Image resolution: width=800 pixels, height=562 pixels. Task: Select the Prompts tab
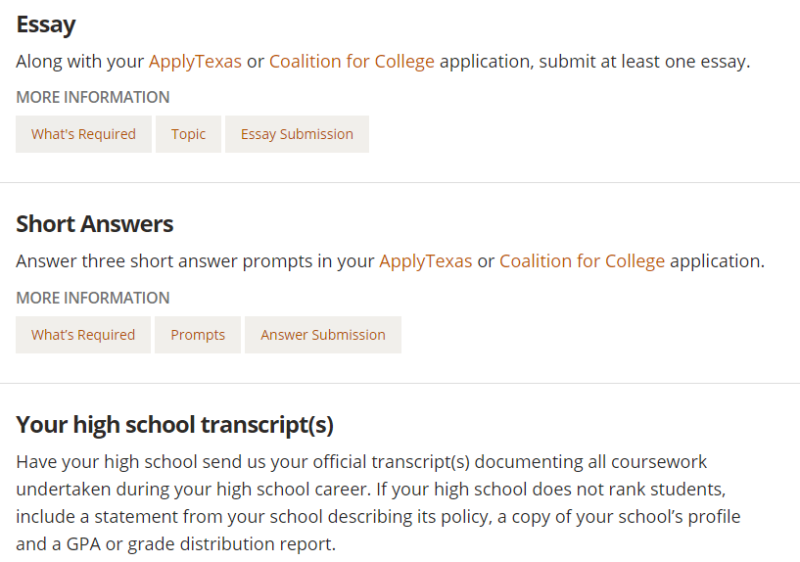coord(198,335)
